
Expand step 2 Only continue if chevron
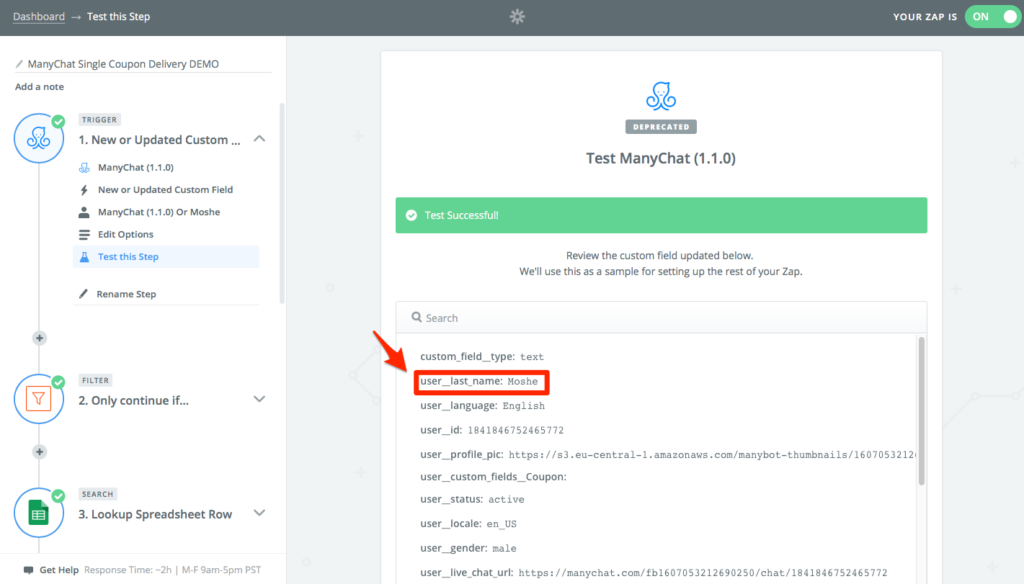(259, 399)
